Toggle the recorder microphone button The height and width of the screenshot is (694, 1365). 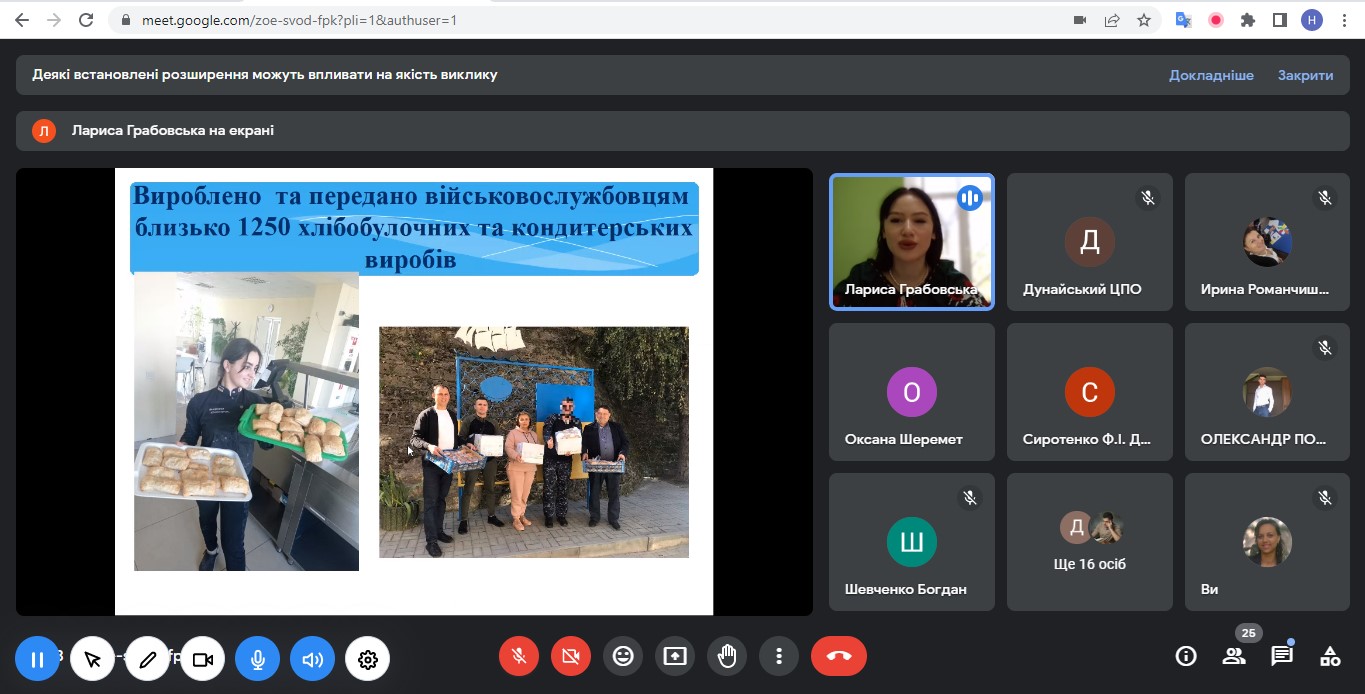(257, 659)
